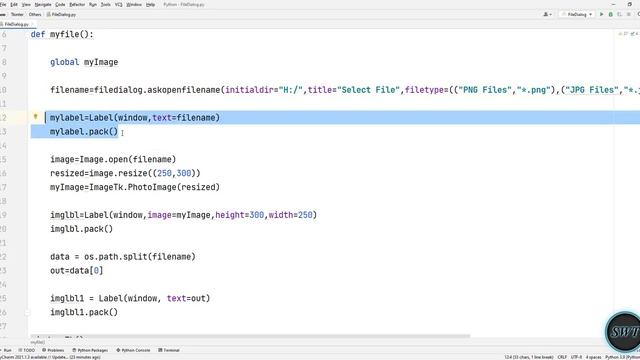Click the Tkinter breadcrumb in navigation bar
640x360 pixels.
click(x=17, y=15)
